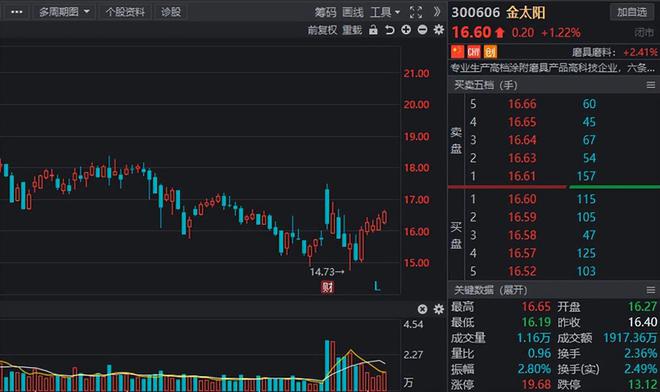This screenshot has height=392, width=660.
Task: Enter fullscreen chart view
Action: coord(416,12)
